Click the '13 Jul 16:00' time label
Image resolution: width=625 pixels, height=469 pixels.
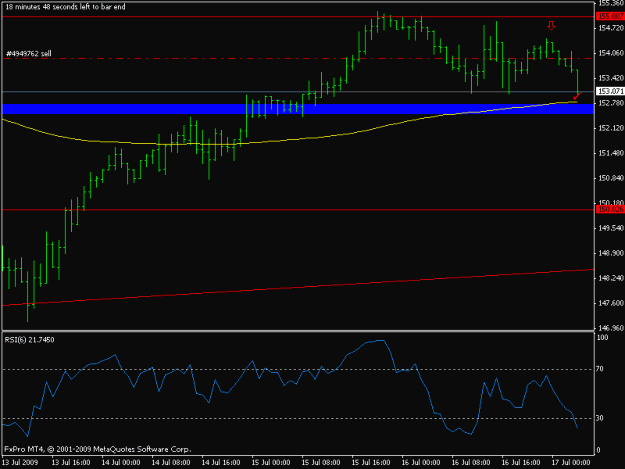click(71, 462)
